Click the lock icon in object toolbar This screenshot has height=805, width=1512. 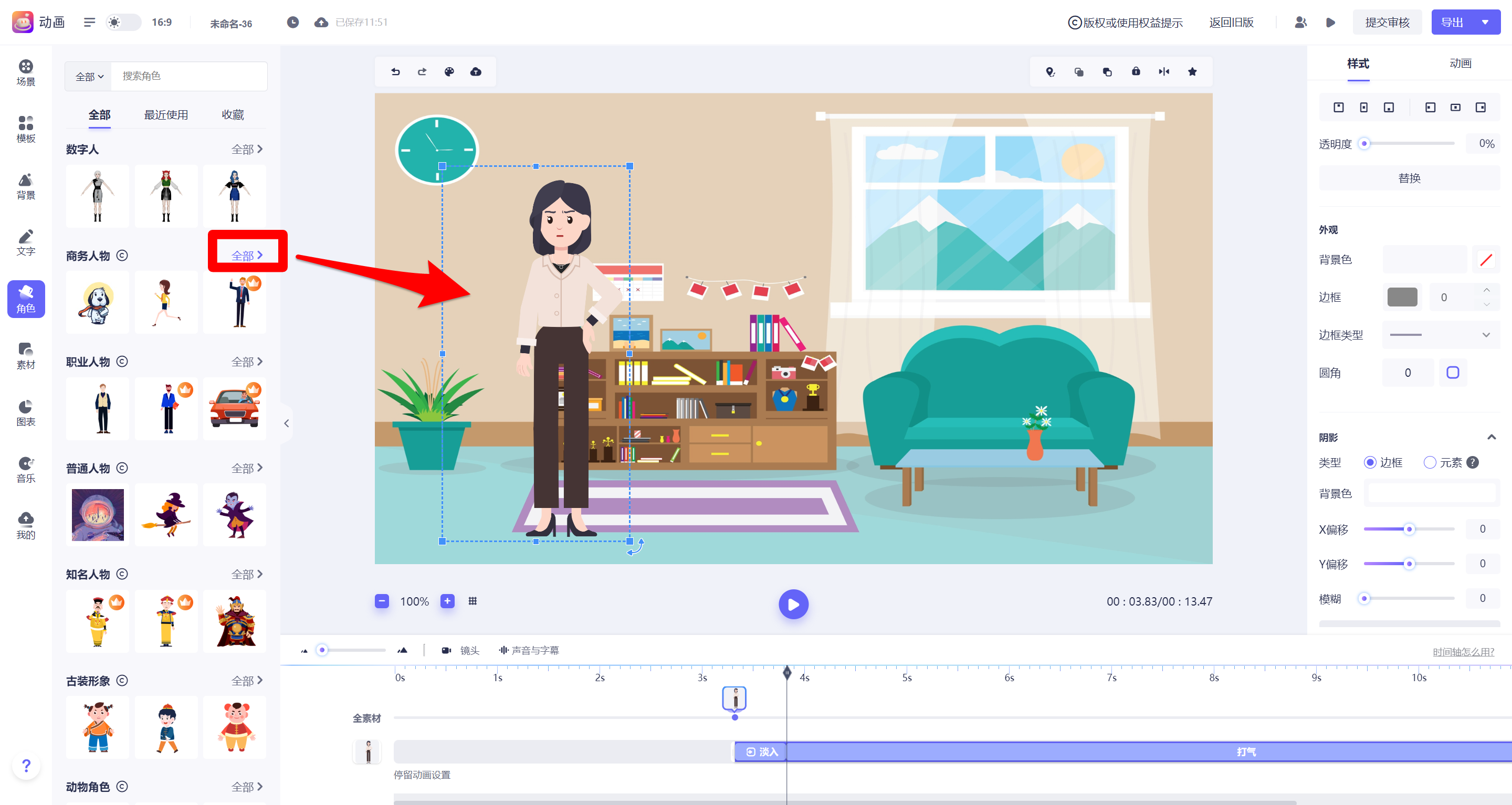tap(1136, 71)
